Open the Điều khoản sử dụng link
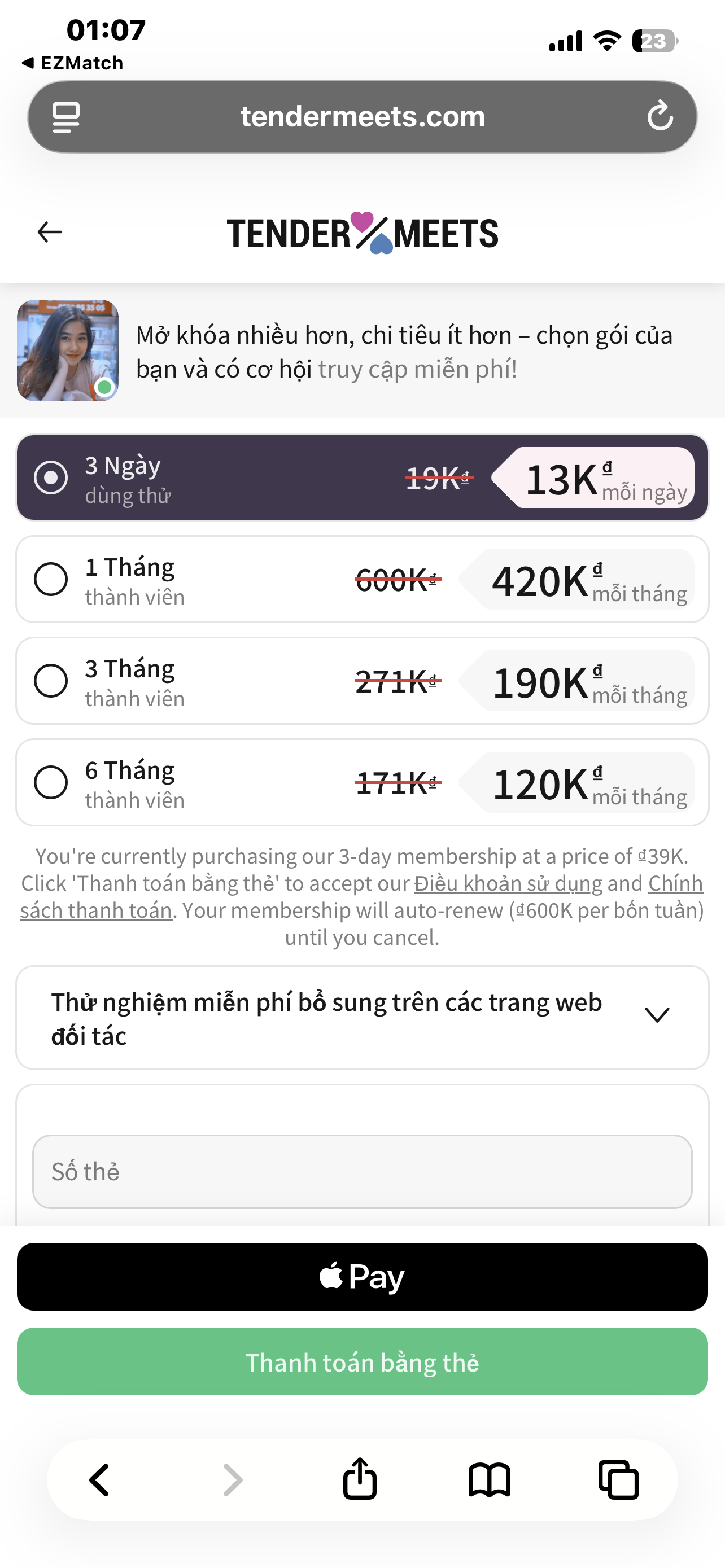 click(x=508, y=883)
